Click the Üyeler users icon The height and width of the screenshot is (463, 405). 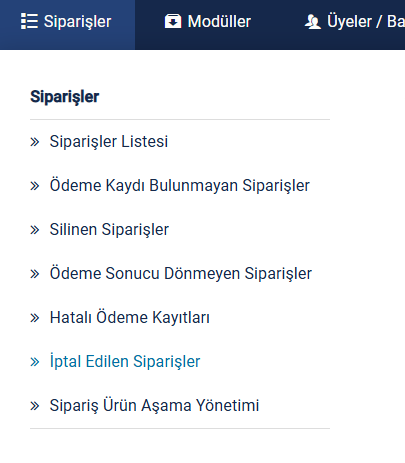click(x=313, y=21)
